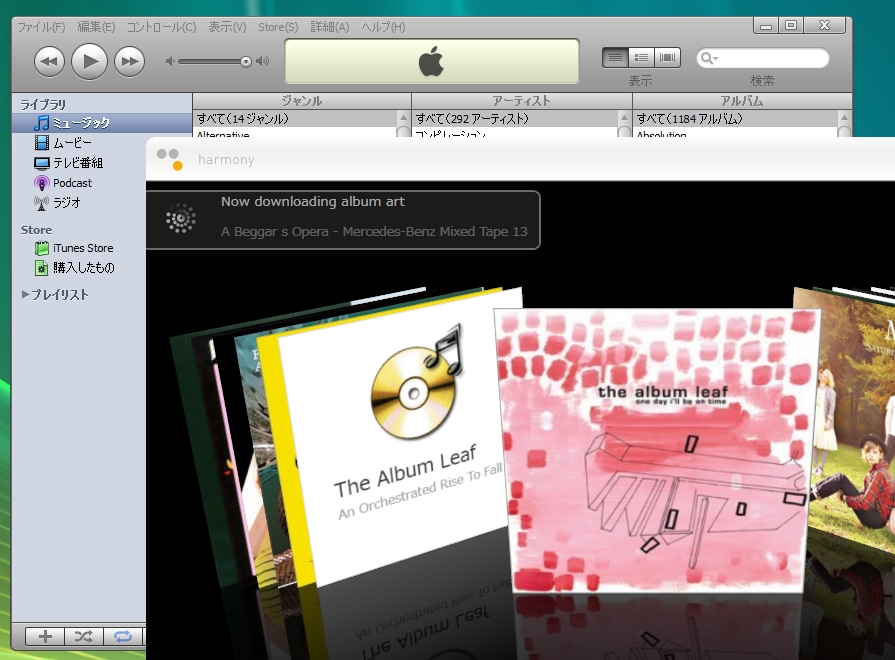Click the ジャンル column header
Screen dimensions: 895x660
302,101
